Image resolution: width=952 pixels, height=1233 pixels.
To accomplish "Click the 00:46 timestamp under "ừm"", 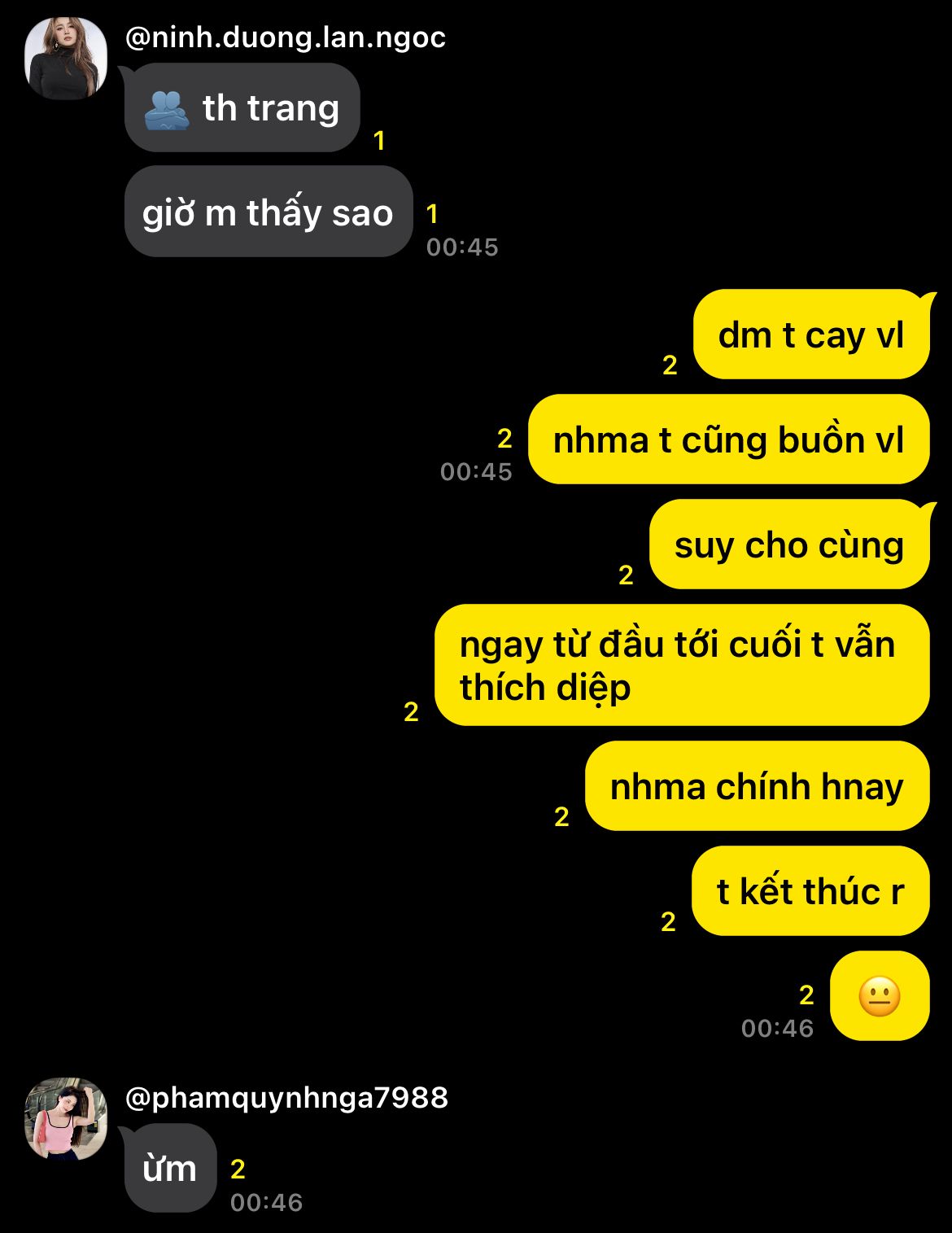I will coord(266,1203).
